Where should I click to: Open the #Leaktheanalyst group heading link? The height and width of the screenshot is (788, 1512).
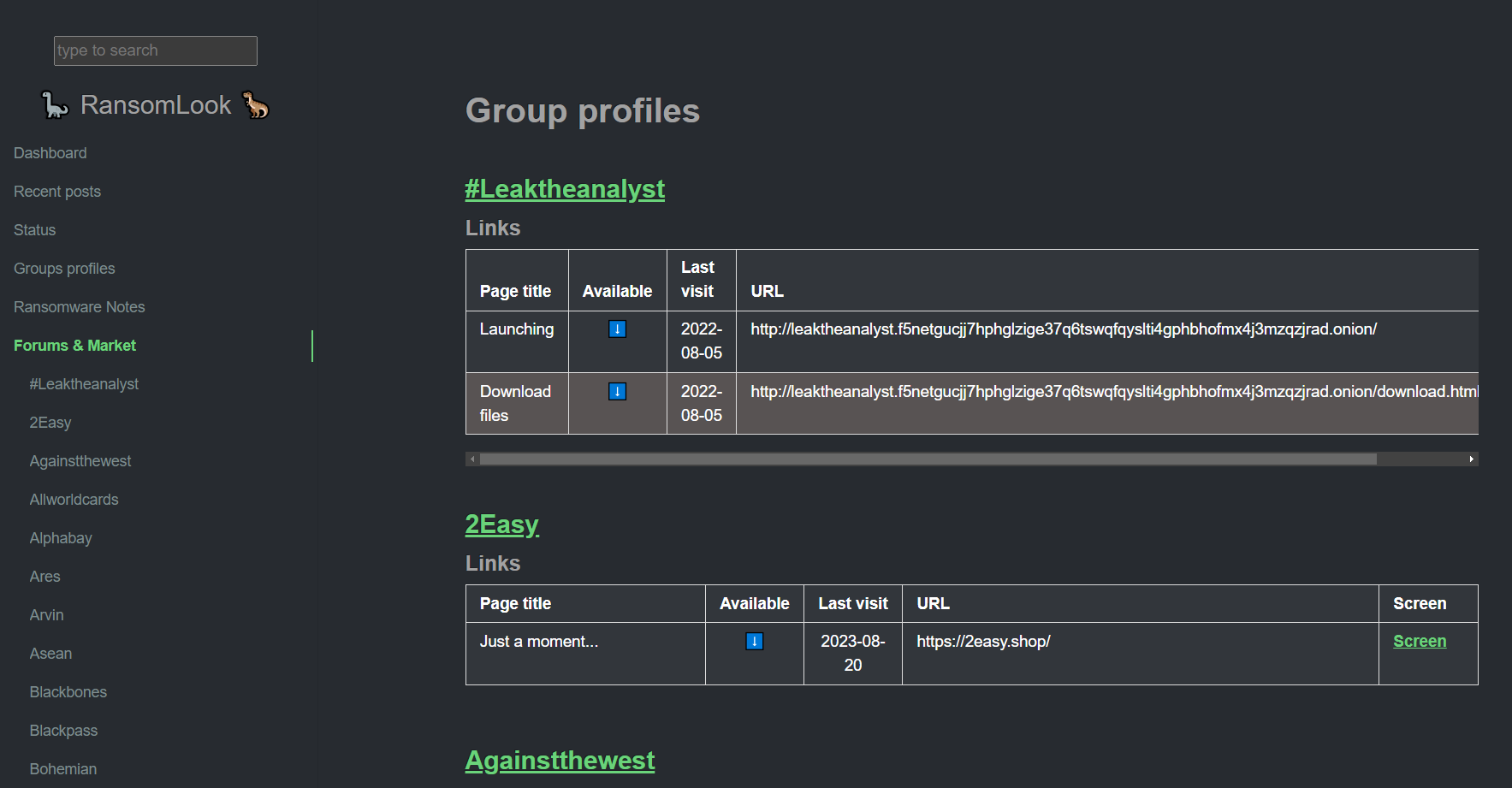tap(565, 189)
